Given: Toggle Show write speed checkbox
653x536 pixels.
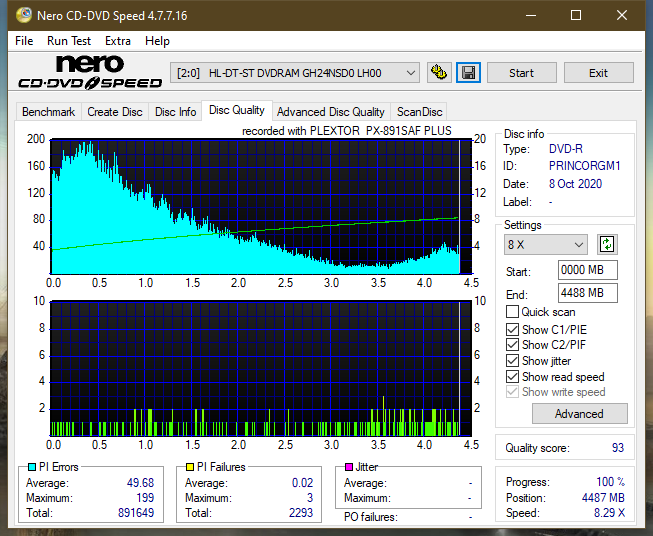Looking at the screenshot, I should [512, 392].
